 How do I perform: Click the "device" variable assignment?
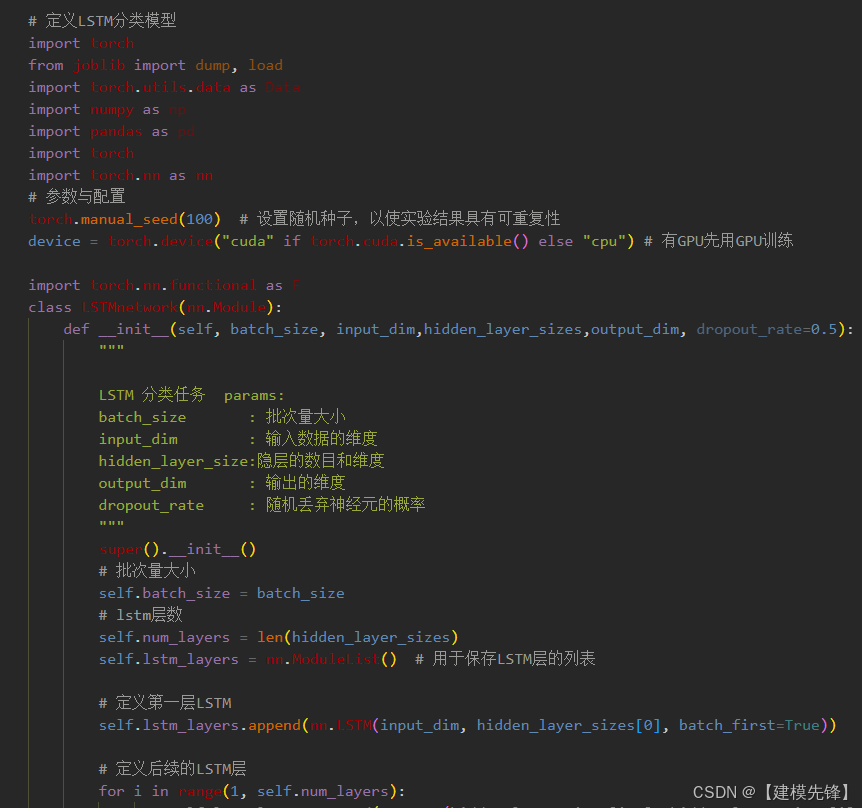[x=54, y=241]
